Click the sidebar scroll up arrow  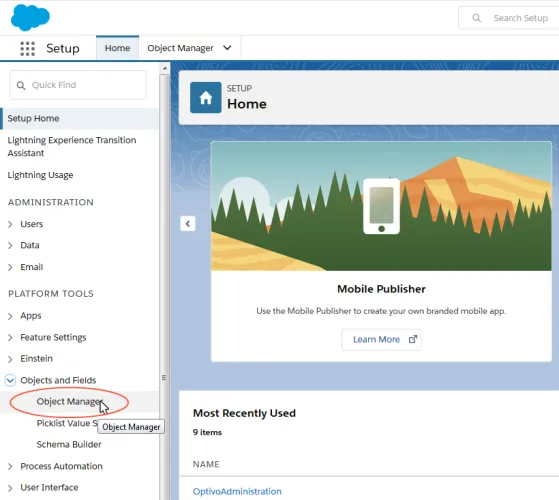tap(165, 68)
